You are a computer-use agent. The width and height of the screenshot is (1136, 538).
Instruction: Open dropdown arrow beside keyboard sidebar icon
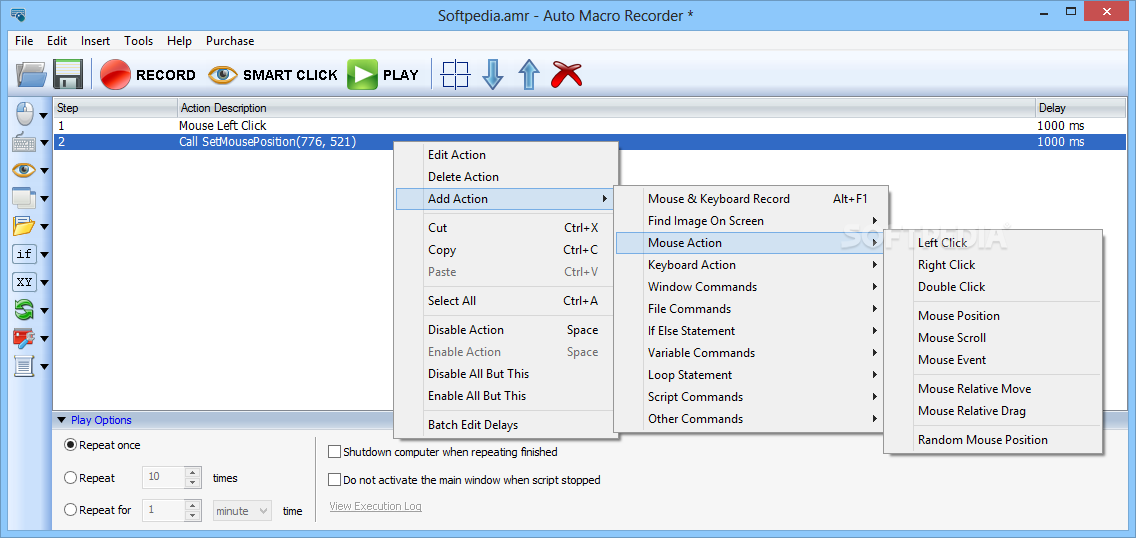44,143
